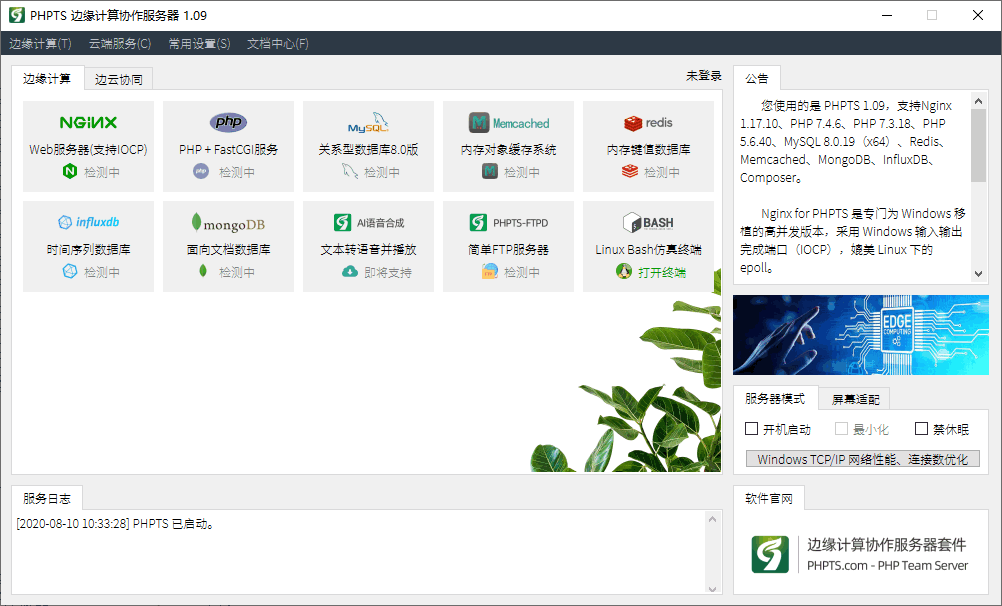1002x606 pixels.
Task: Select the 边缘计算 tab
Action: tap(47, 79)
